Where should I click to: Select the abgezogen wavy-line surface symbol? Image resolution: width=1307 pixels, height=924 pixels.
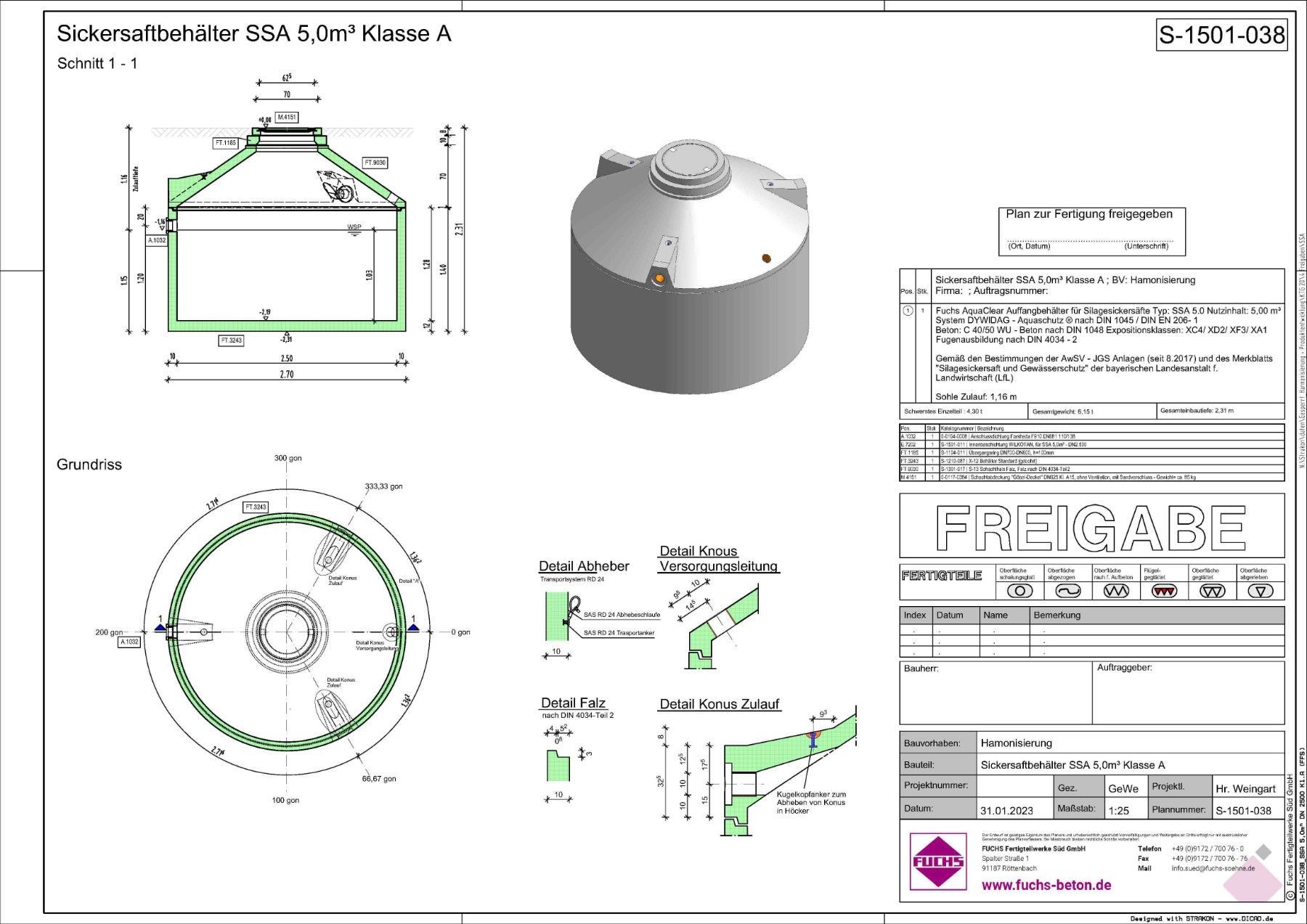coord(1067,591)
